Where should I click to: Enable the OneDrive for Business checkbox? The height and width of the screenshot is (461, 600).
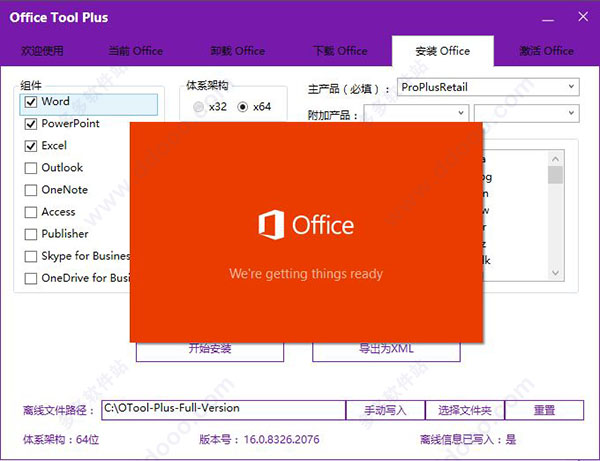[31, 279]
